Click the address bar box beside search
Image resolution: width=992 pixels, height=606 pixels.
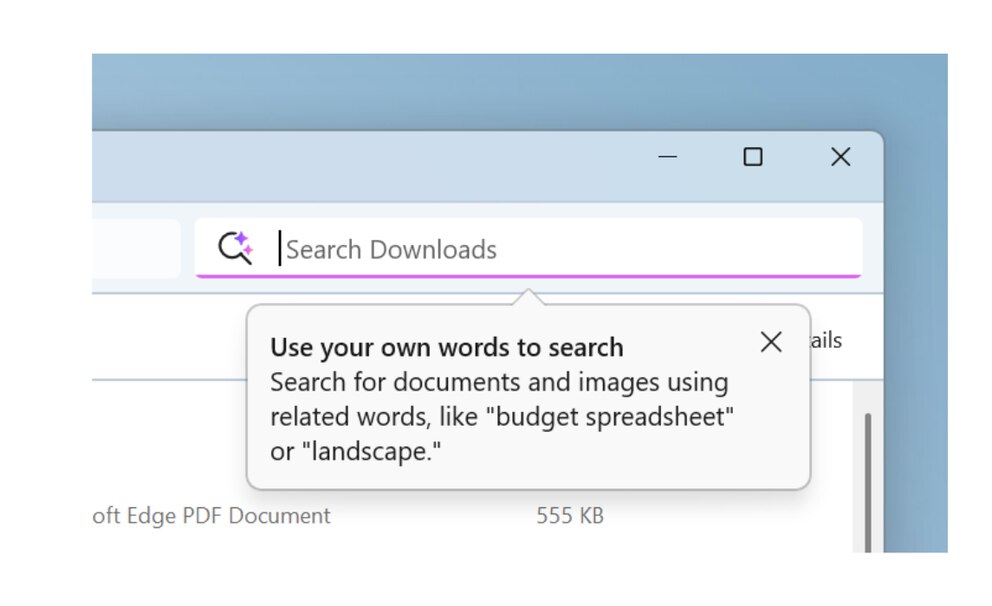click(136, 249)
